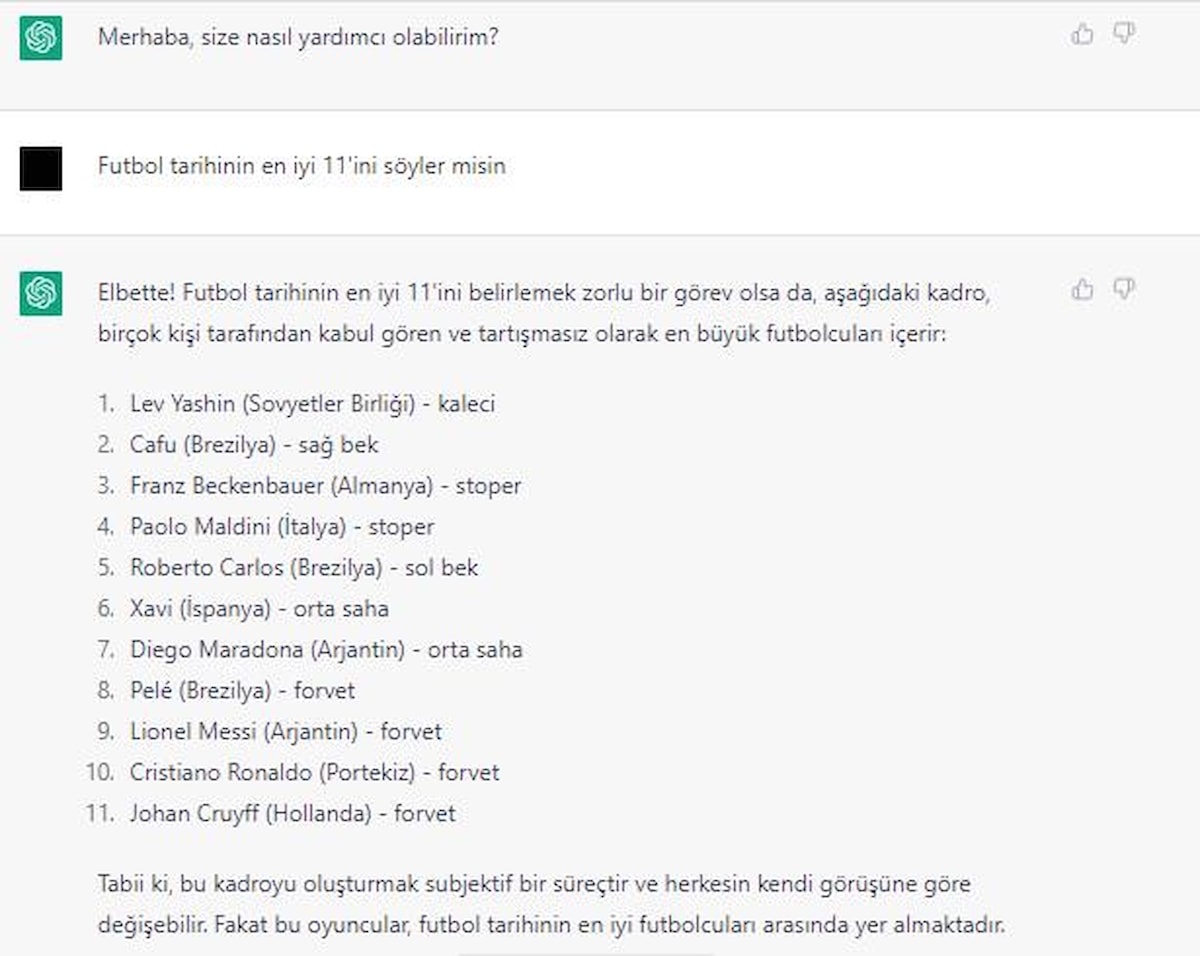Click the ChatGPT logo beside the "Merhaba" message
The image size is (1200, 956).
point(41,39)
